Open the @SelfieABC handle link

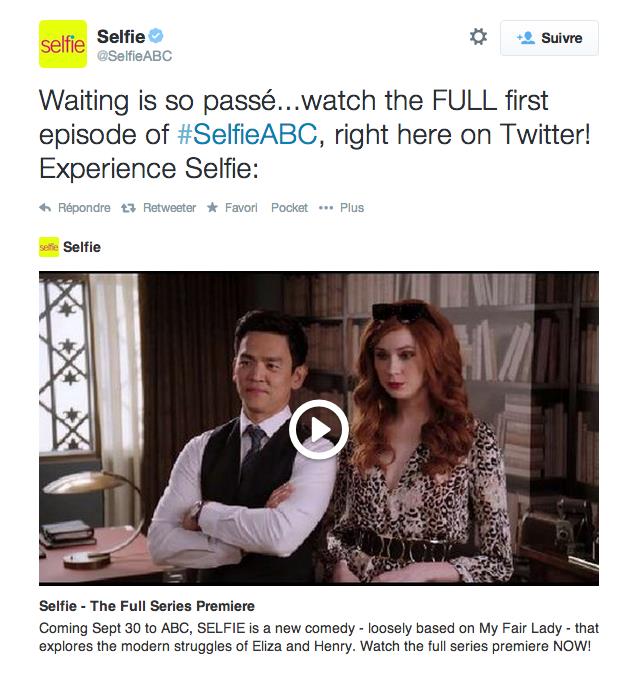[x=134, y=56]
